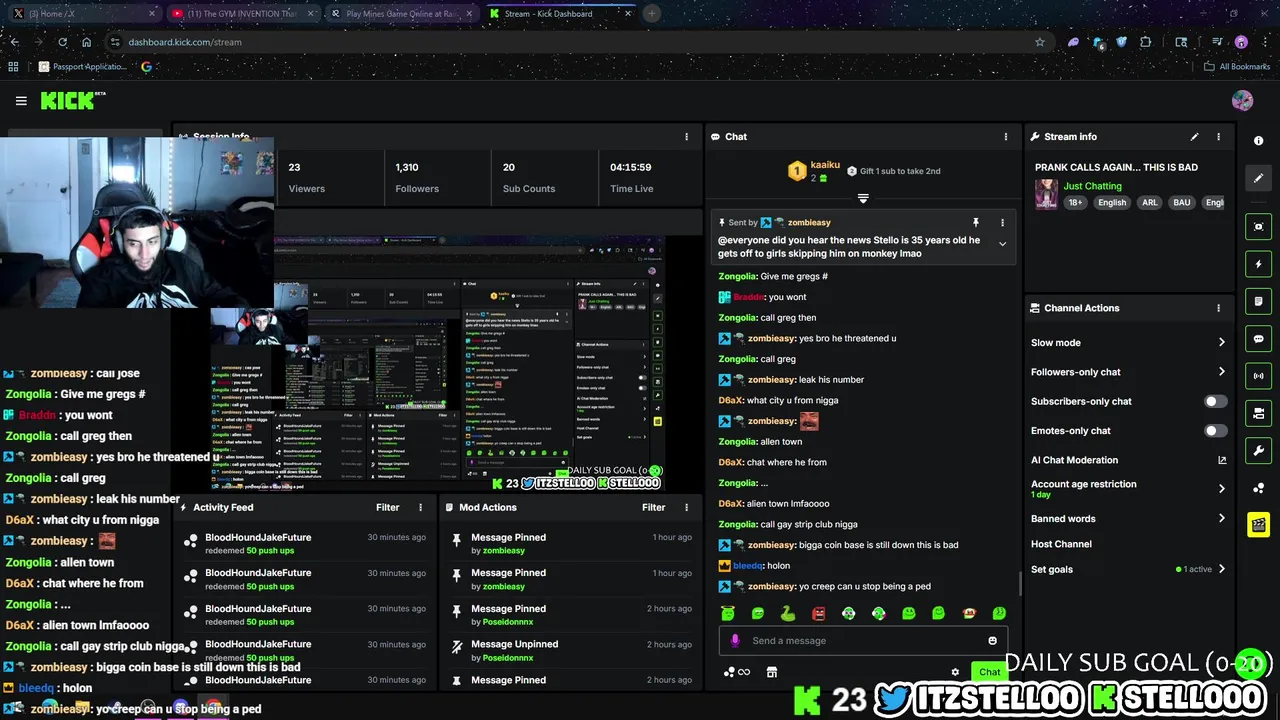The width and height of the screenshot is (1280, 720).
Task: Click the Just Chatting category thumbnail
Action: [1046, 194]
